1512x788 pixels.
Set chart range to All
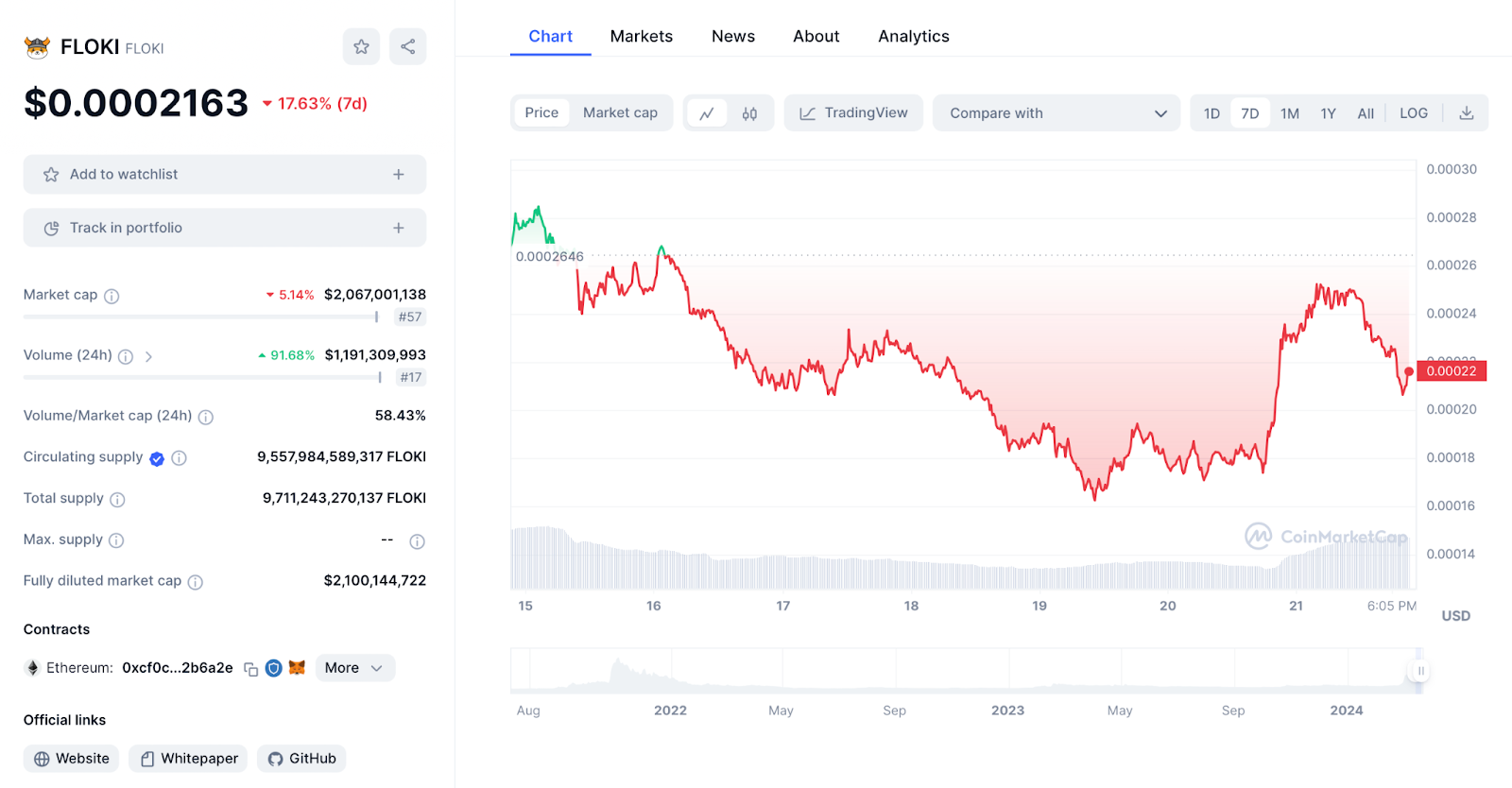[x=1366, y=113]
